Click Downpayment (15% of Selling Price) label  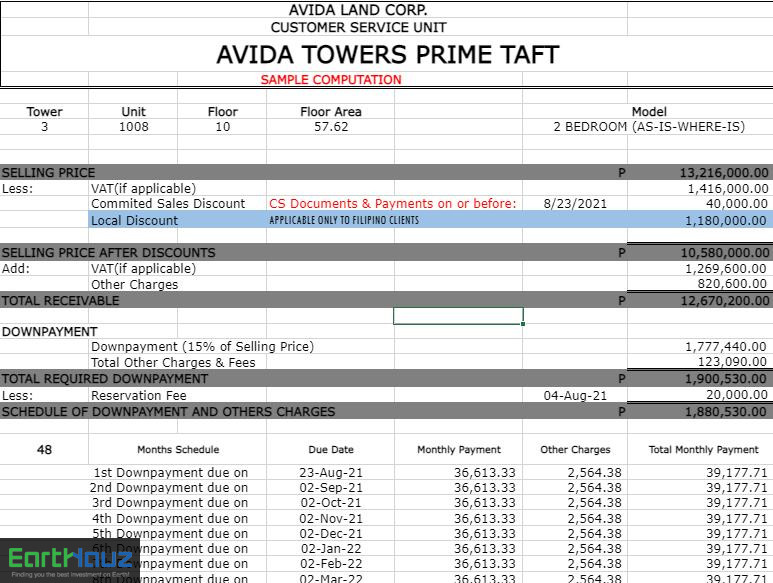pos(203,346)
